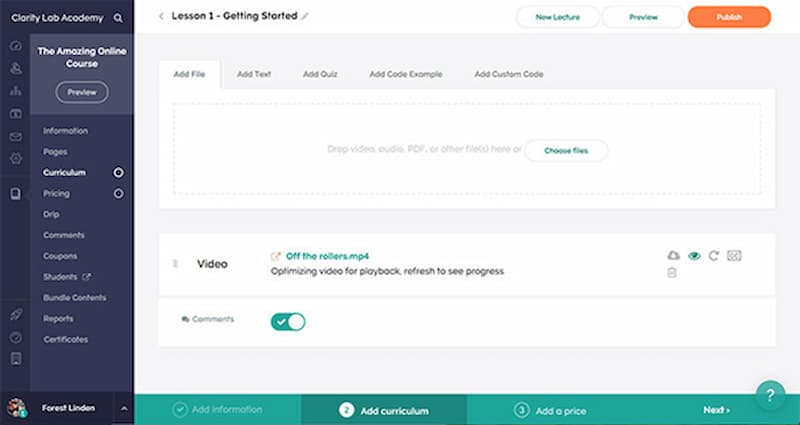Open the users icon in the sidebar
This screenshot has width=800, height=425.
16,68
